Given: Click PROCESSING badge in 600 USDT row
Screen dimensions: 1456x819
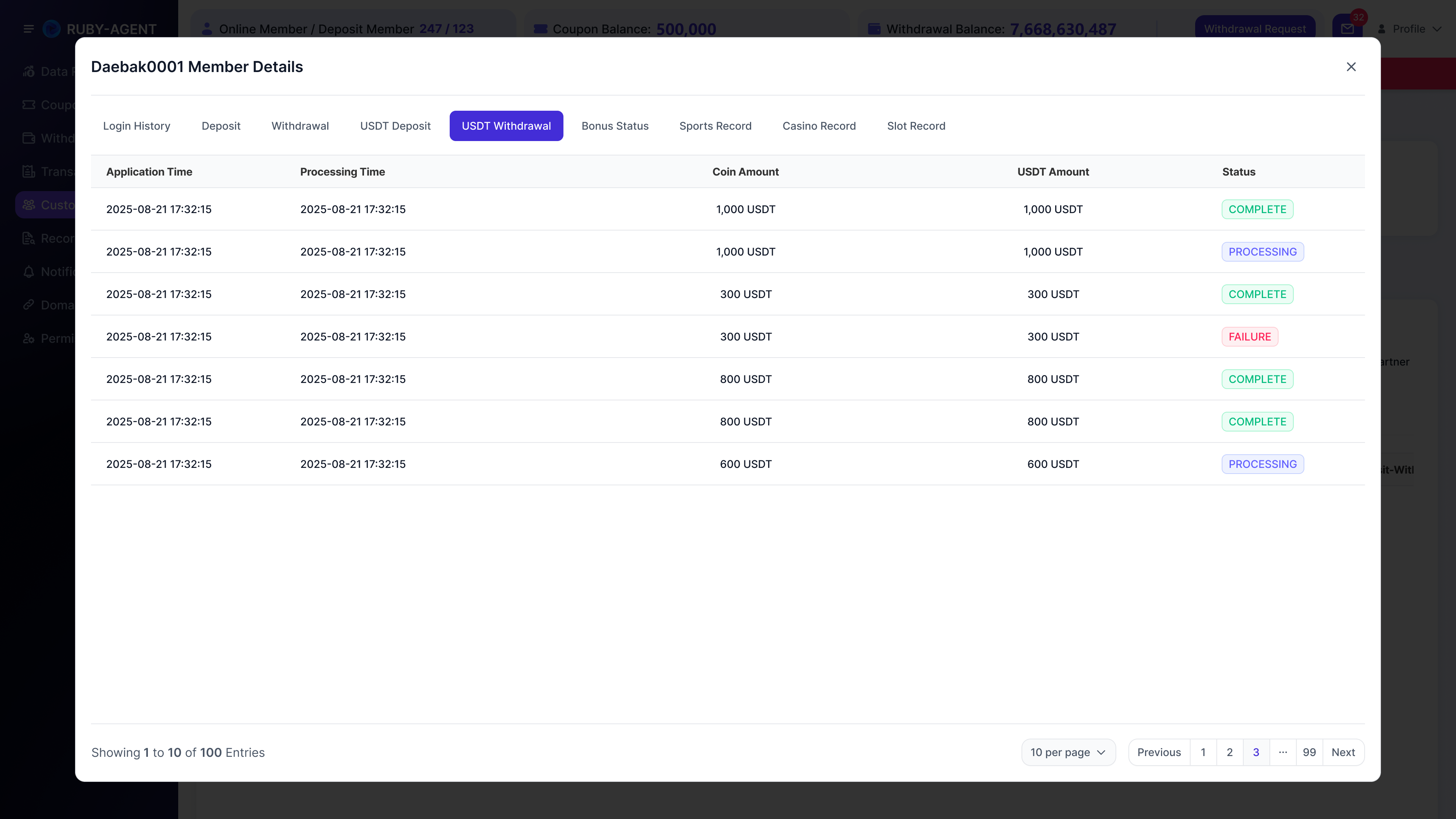Looking at the screenshot, I should pyautogui.click(x=1262, y=464).
